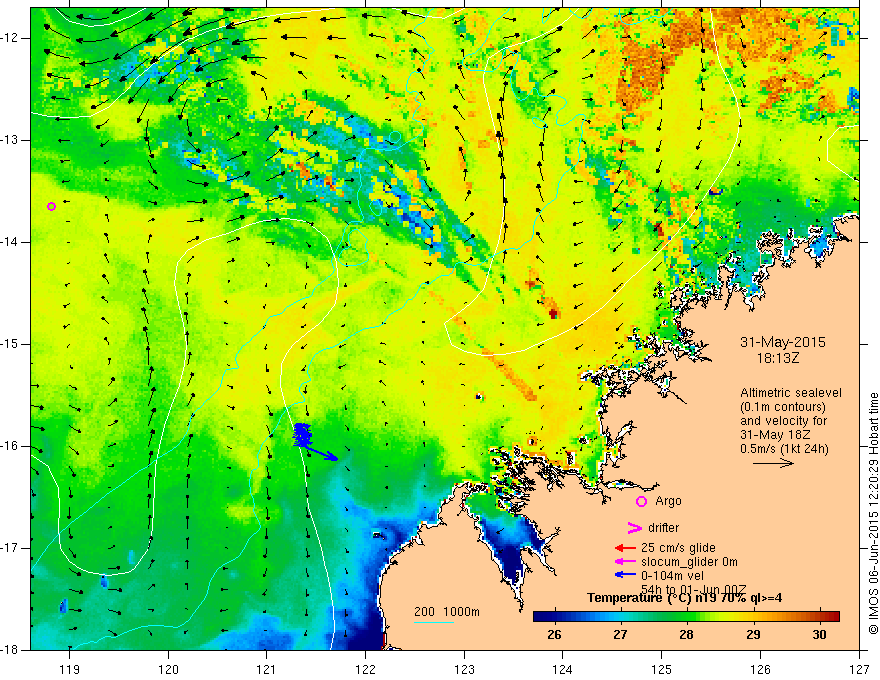Click the "slocum_glider 0m" label

pyautogui.click(x=689, y=562)
